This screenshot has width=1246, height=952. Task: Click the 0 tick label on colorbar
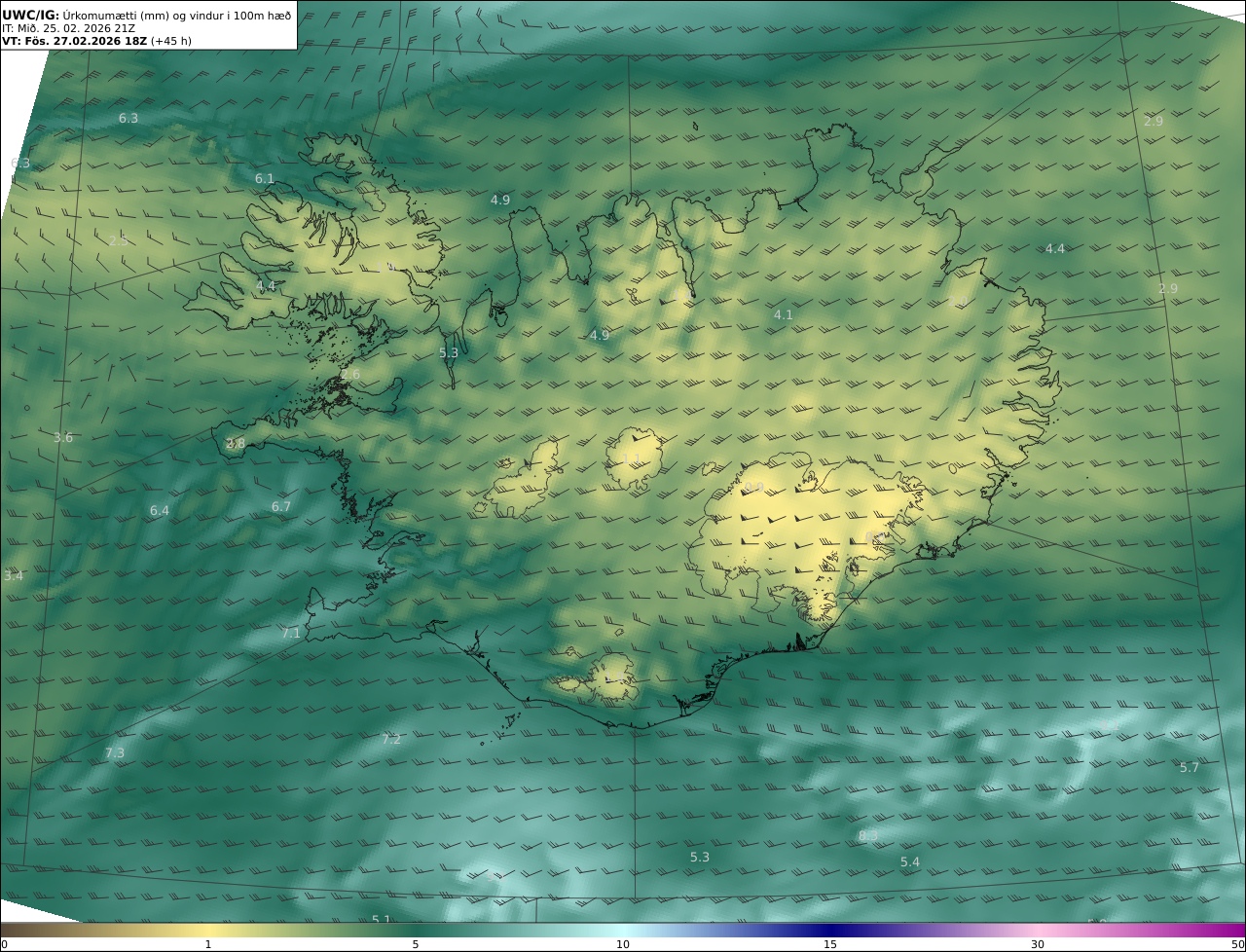pyautogui.click(x=4, y=944)
